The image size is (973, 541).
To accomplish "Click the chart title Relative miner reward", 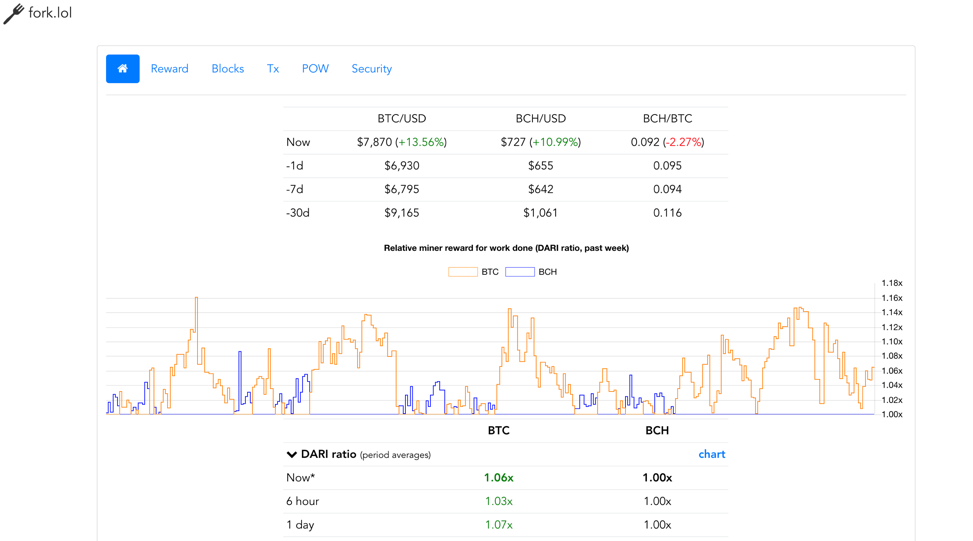I will (x=506, y=248).
